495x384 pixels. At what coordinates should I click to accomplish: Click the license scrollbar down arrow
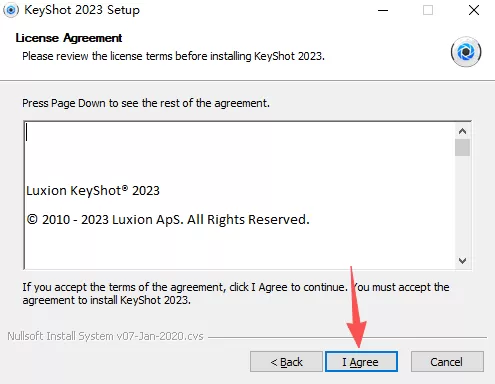click(462, 261)
